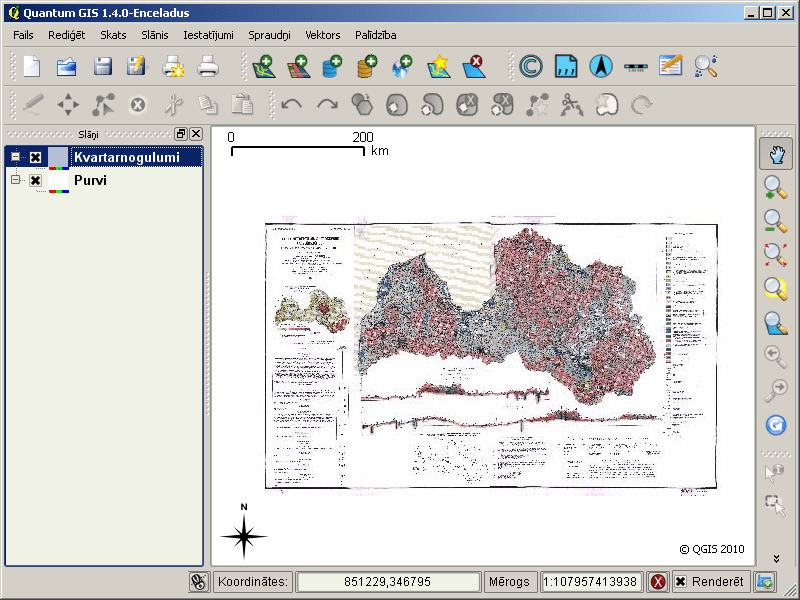The image size is (800, 600).
Task: Click the Purvi layer color swatch
Action: pyautogui.click(x=58, y=180)
